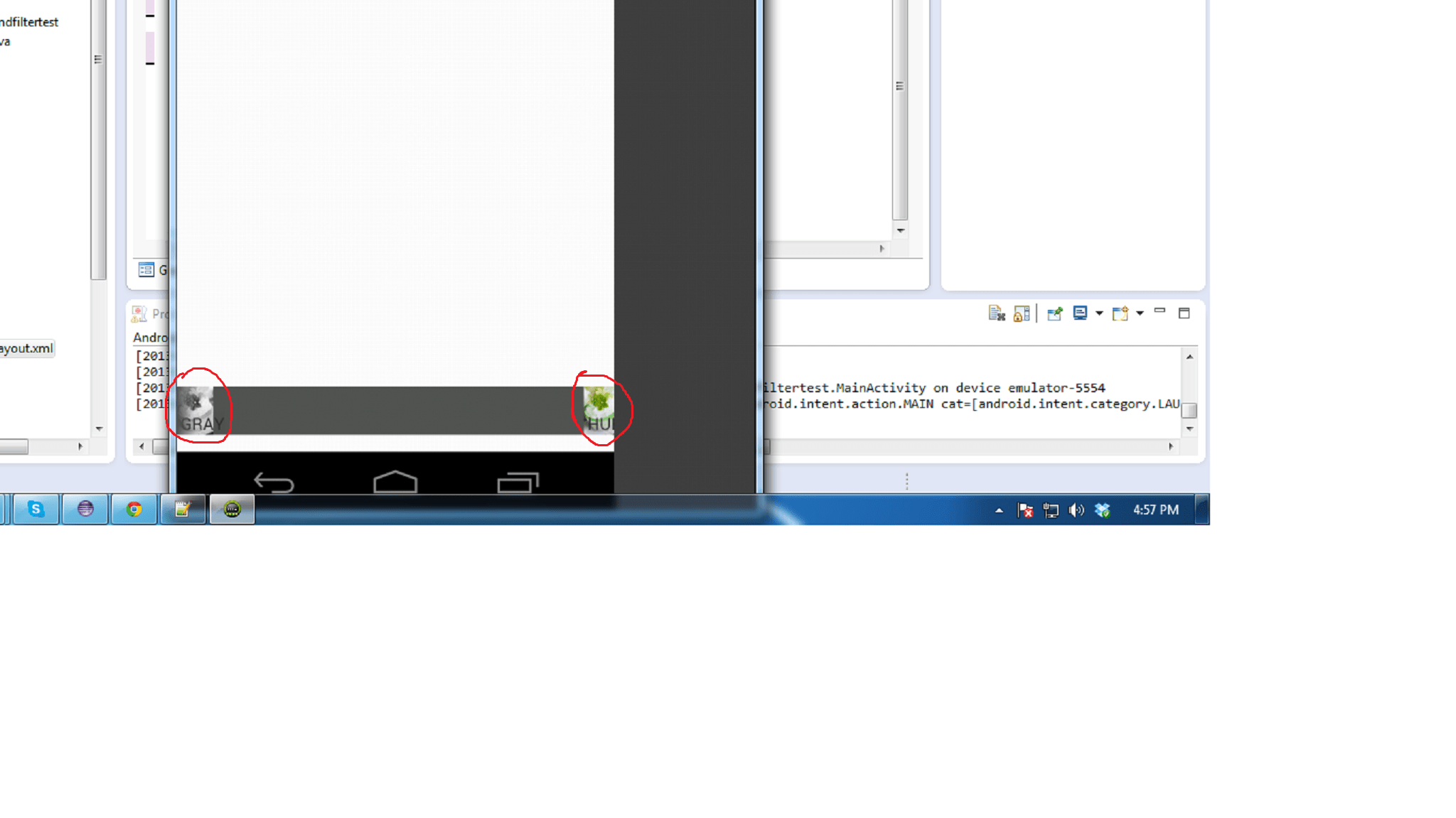Expand the Open Console dropdown arrow
Screen dimensions: 1456x818
tap(1140, 313)
